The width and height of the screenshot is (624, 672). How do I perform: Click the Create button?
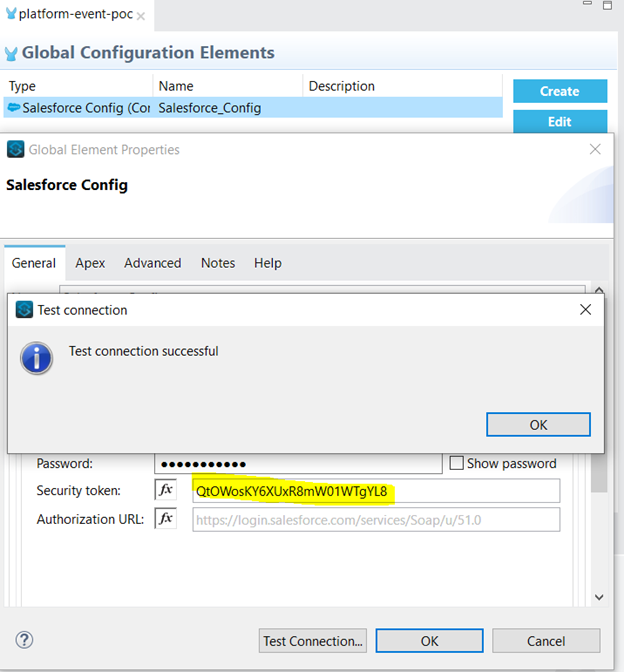pos(560,91)
